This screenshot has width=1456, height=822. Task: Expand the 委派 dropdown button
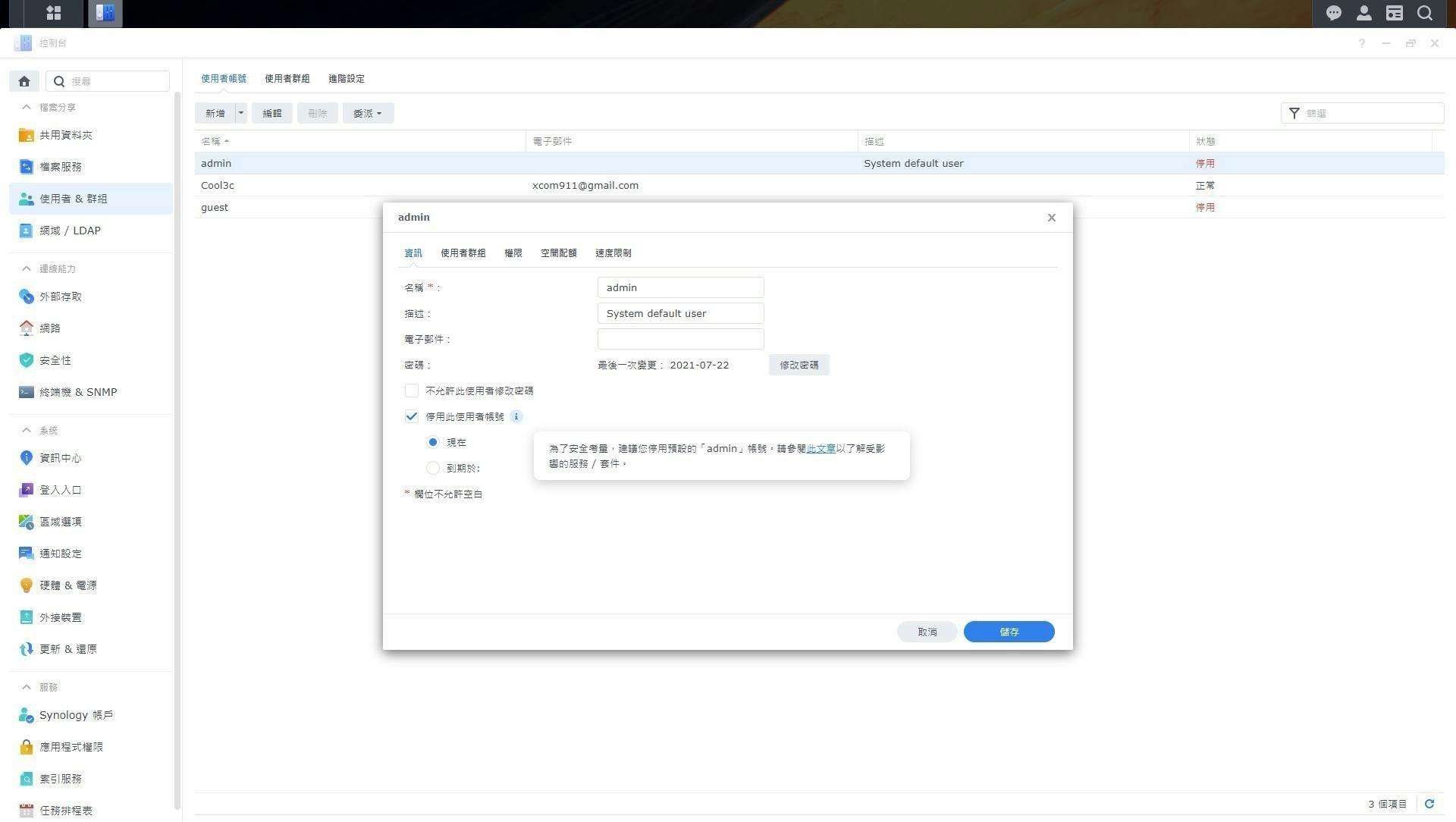(x=368, y=113)
